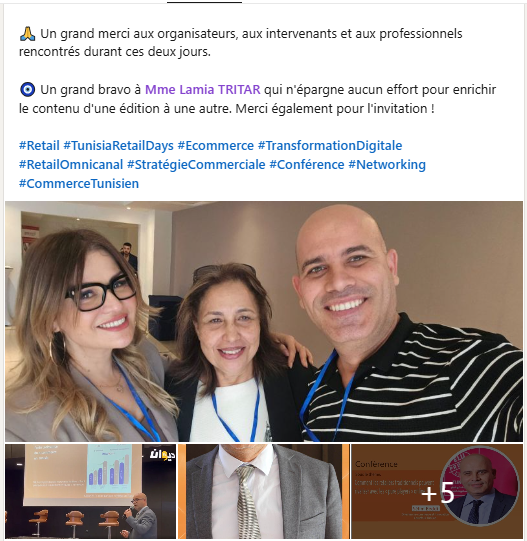
Task: Open the gray suit and tie photo
Action: (x=264, y=491)
